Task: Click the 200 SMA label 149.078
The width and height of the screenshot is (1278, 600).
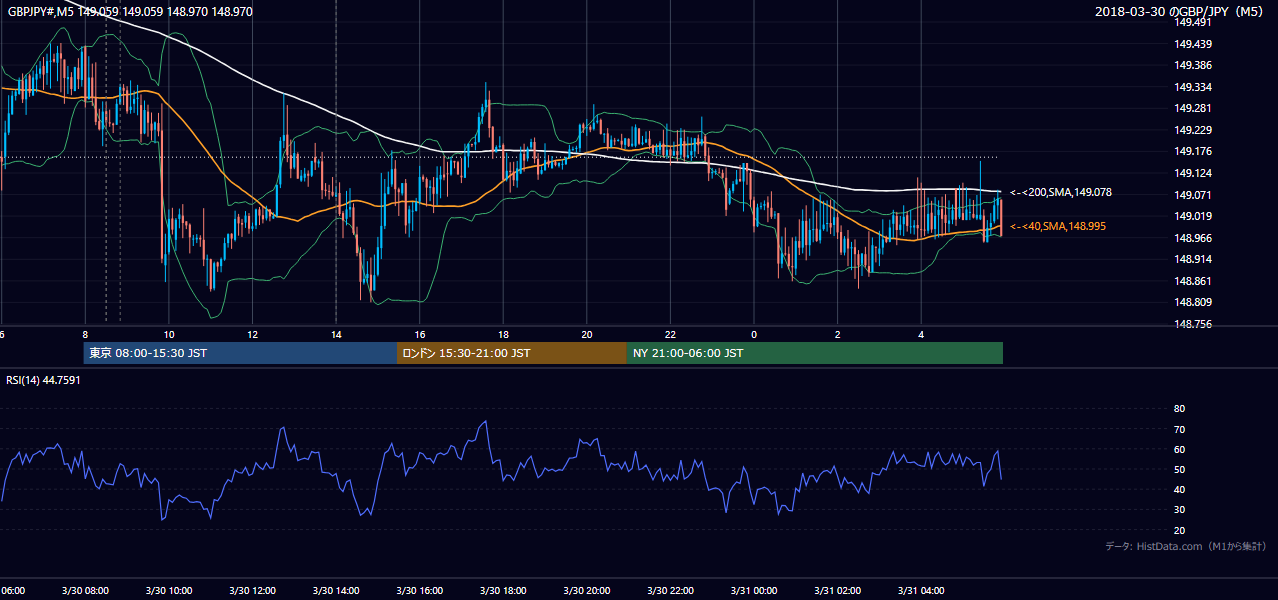Action: (1061, 192)
